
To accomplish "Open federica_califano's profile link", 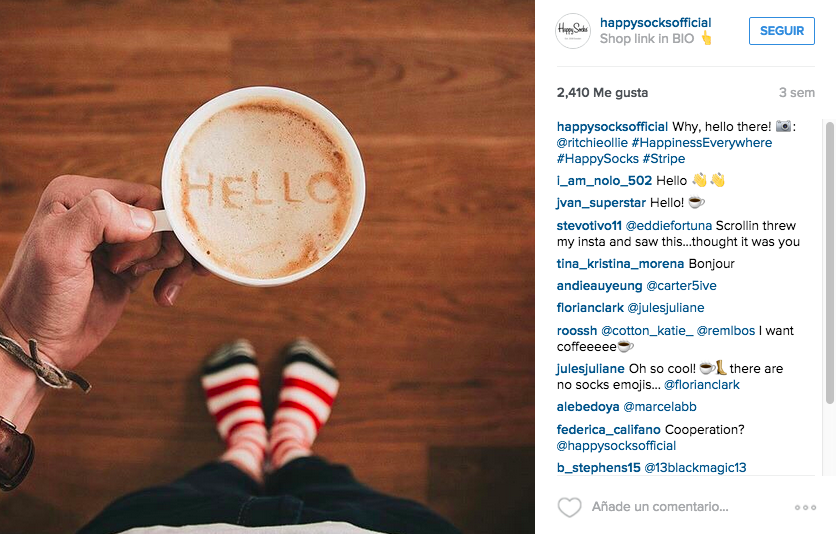I will click(x=608, y=430).
